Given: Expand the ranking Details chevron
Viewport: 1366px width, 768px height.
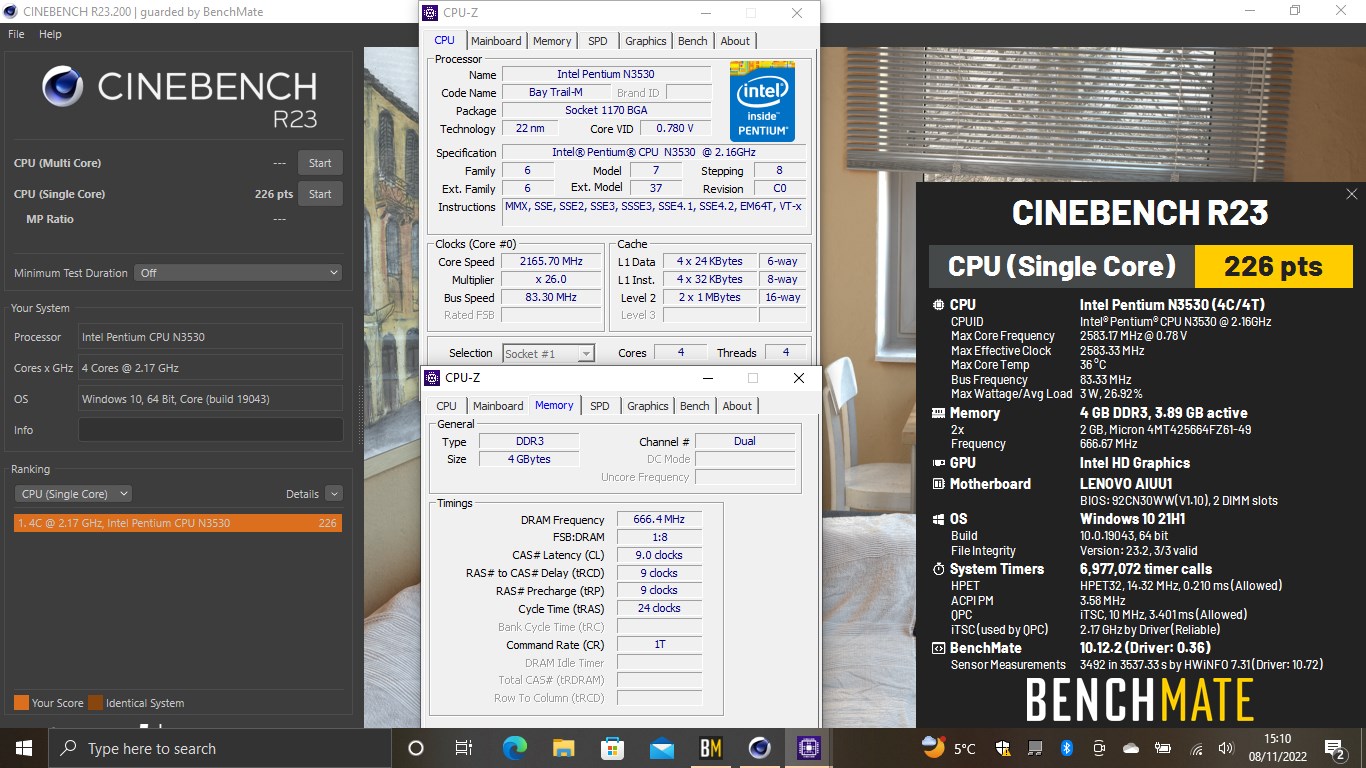Looking at the screenshot, I should [x=334, y=494].
